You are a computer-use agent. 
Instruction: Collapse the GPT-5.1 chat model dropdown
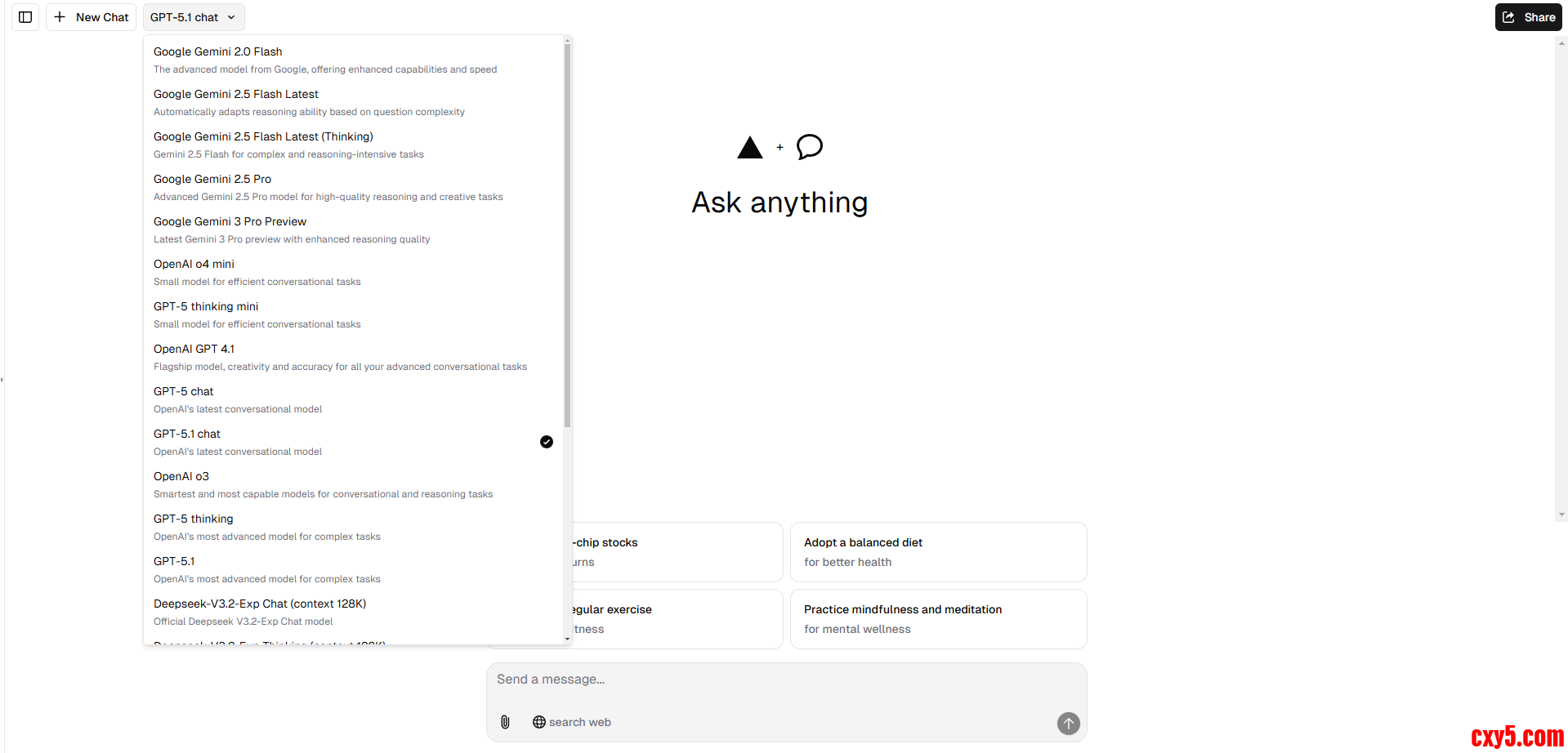194,17
